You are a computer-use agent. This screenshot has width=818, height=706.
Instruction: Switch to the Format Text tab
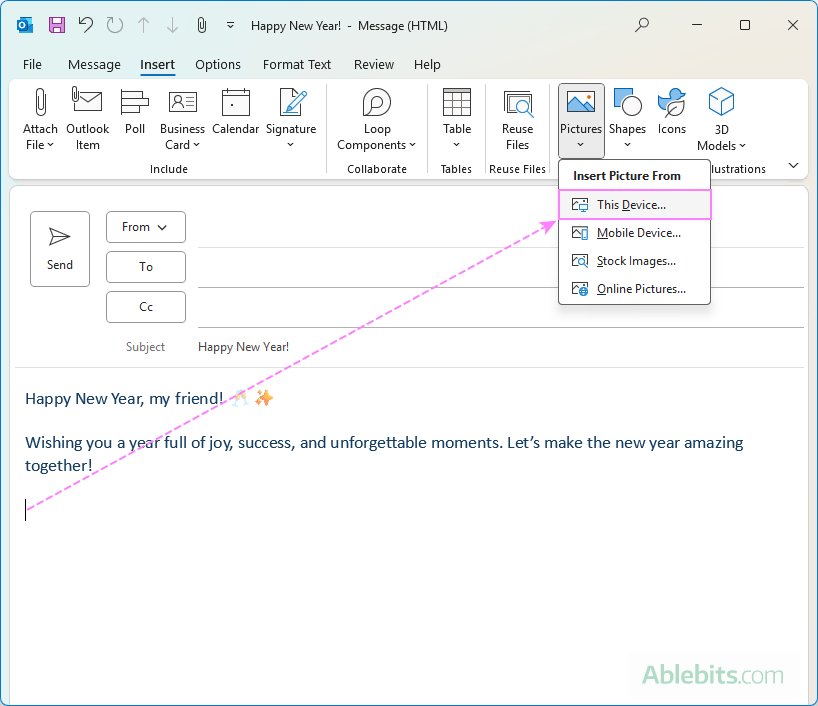297,65
